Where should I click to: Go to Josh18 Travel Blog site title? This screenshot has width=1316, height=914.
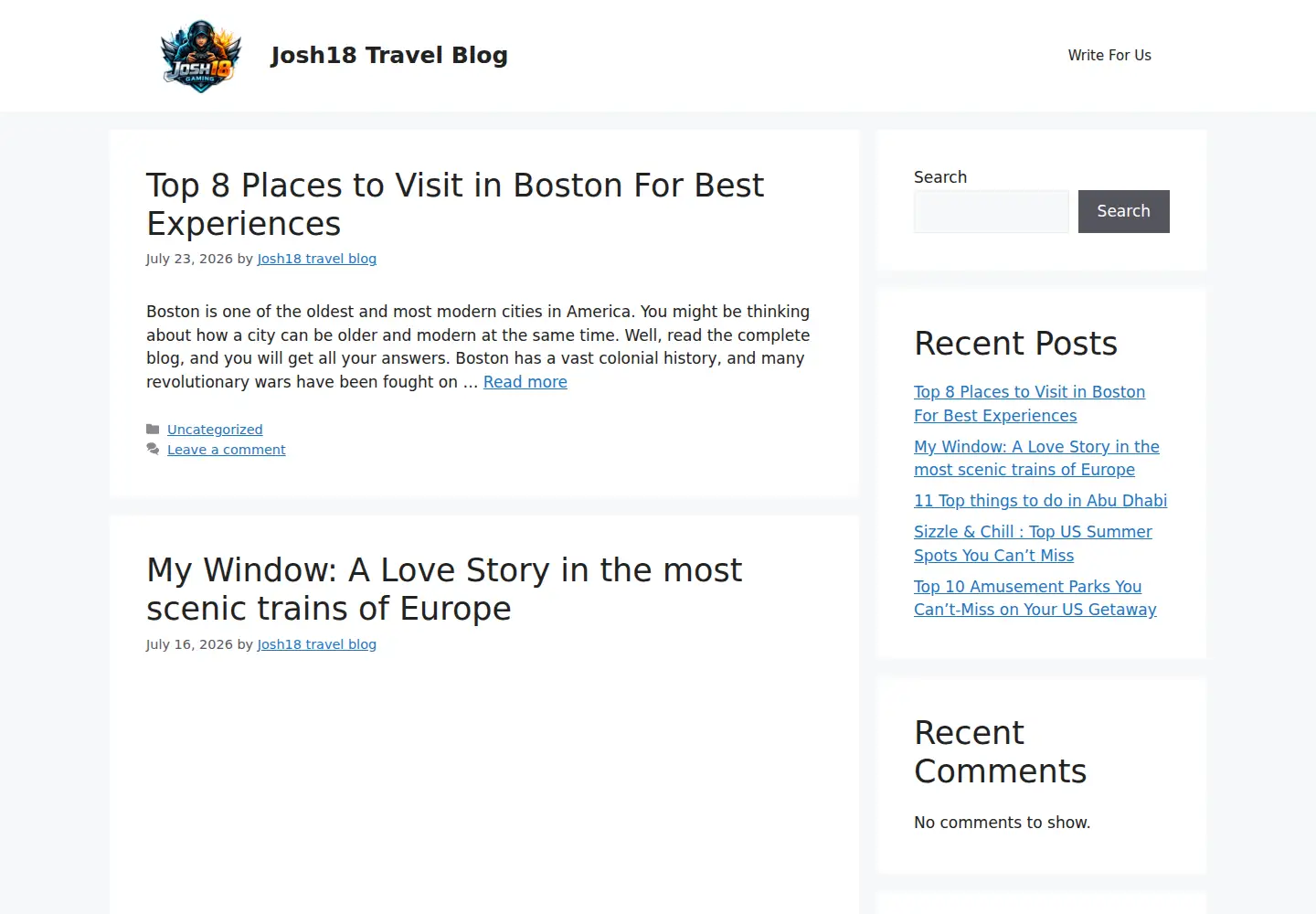(389, 56)
